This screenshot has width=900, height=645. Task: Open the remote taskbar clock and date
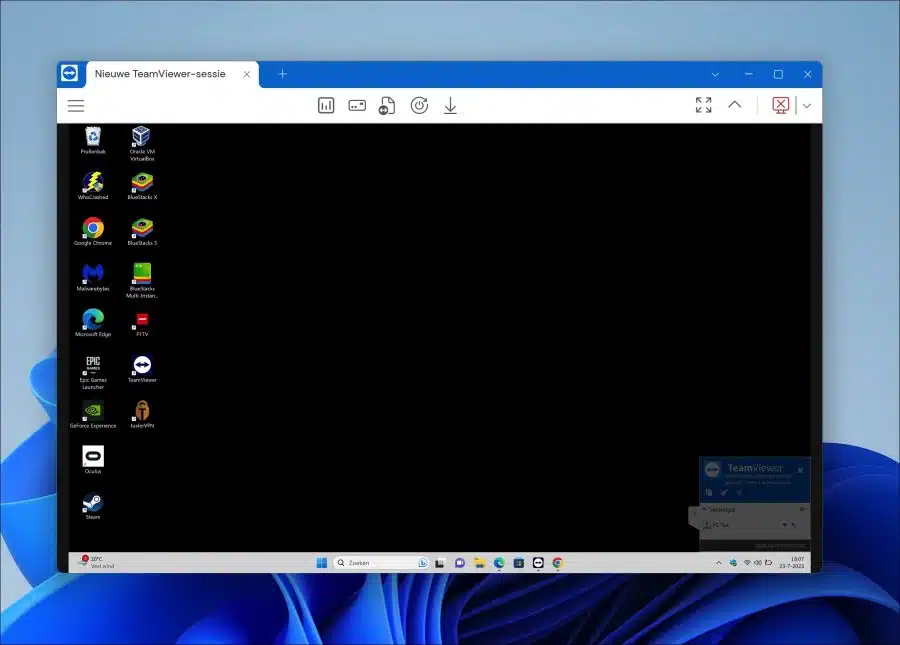[792, 562]
